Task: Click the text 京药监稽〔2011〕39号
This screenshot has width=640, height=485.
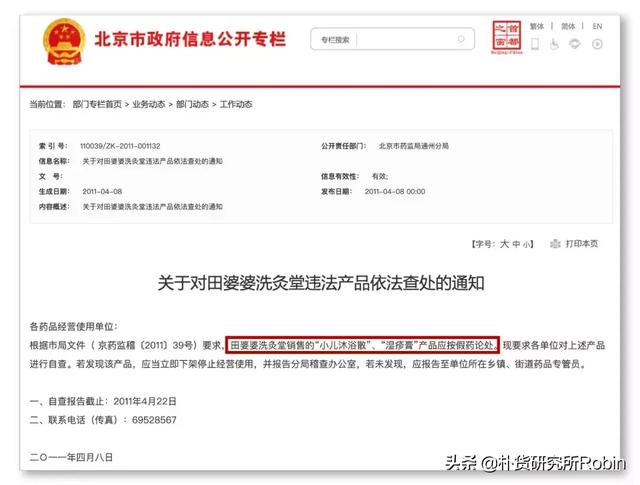Action: pyautogui.click(x=148, y=345)
